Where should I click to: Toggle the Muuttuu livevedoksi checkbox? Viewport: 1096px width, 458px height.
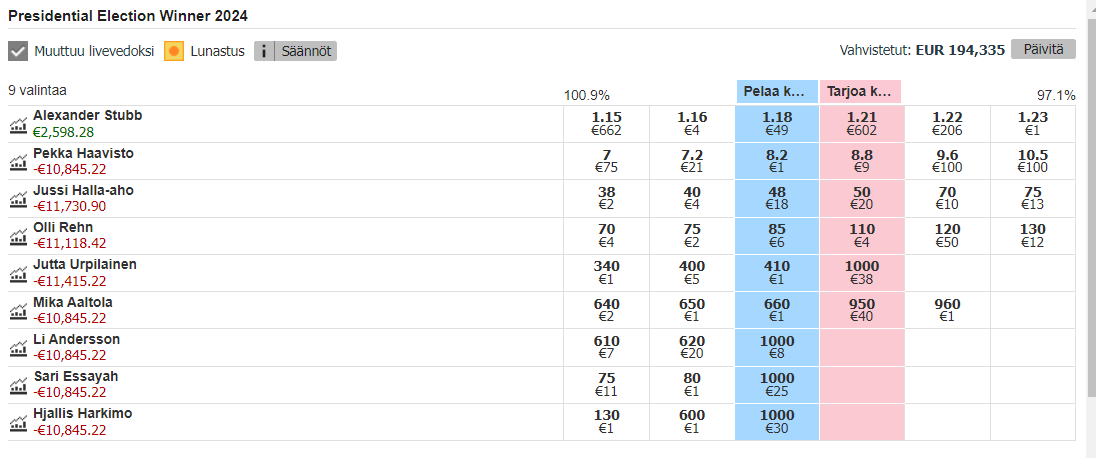18,51
